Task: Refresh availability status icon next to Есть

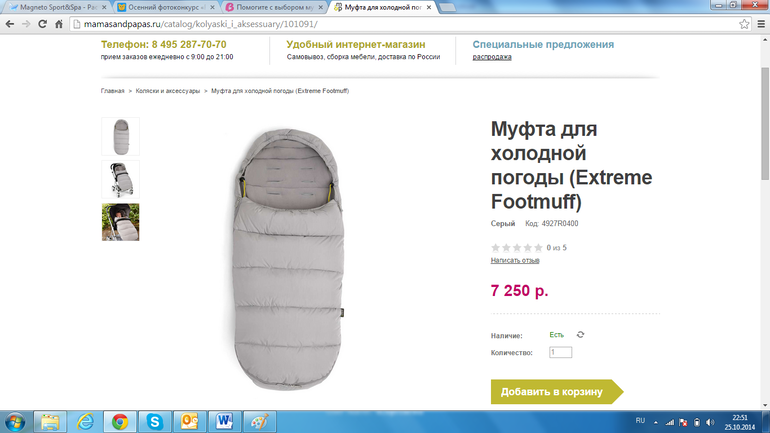Action: click(x=581, y=335)
